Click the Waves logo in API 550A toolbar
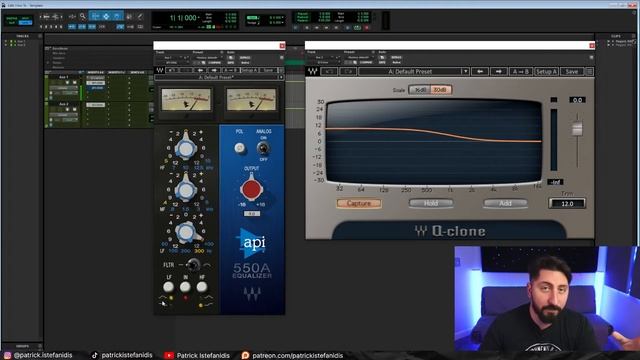The width and height of the screenshot is (640, 360). [x=160, y=70]
